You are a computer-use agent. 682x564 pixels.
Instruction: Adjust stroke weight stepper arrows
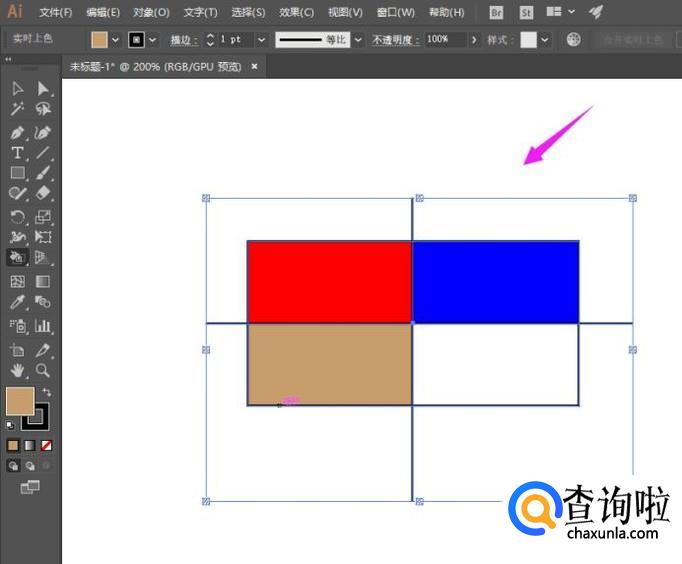210,40
